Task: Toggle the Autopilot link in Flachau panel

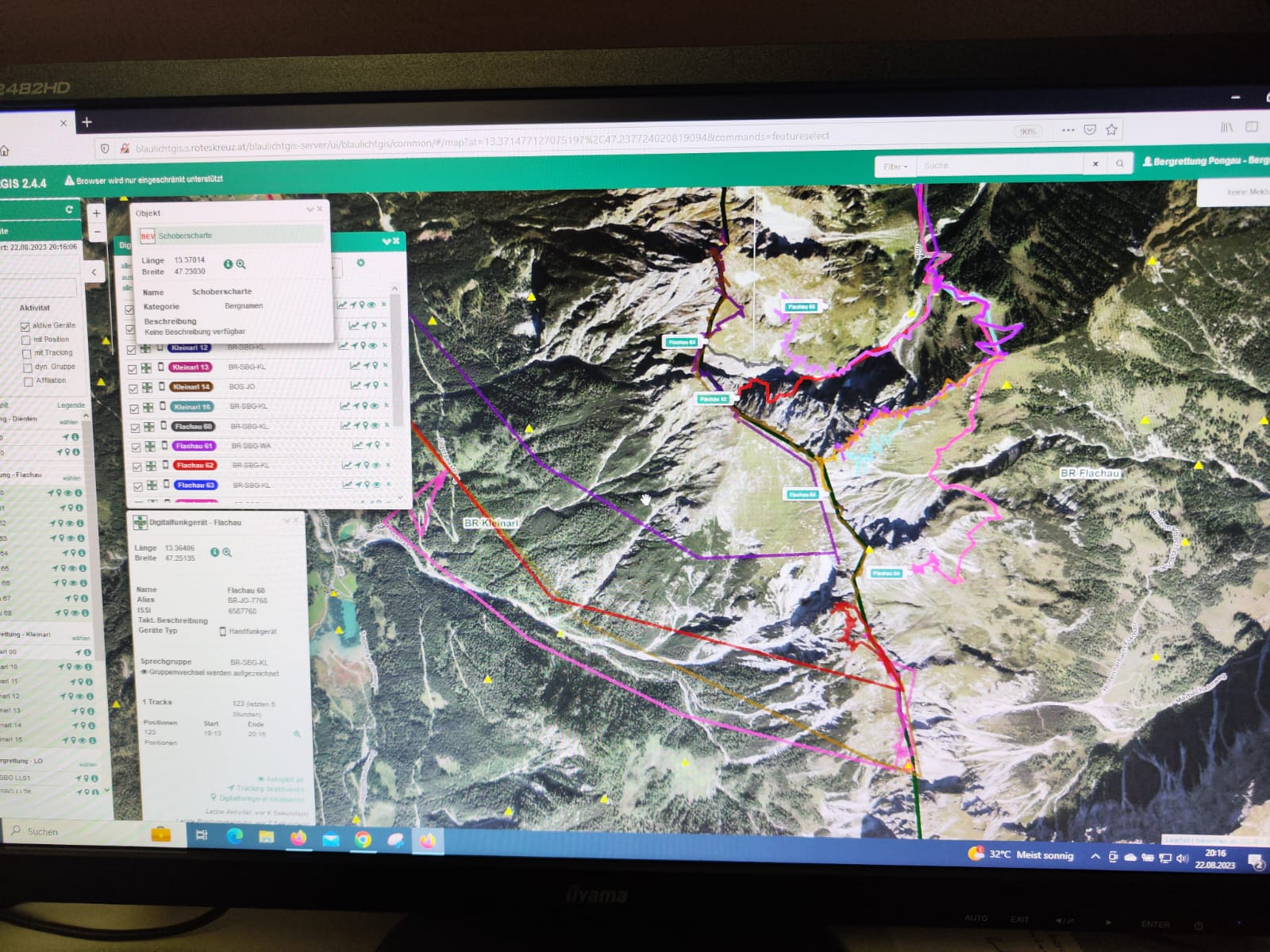Action: (x=280, y=779)
